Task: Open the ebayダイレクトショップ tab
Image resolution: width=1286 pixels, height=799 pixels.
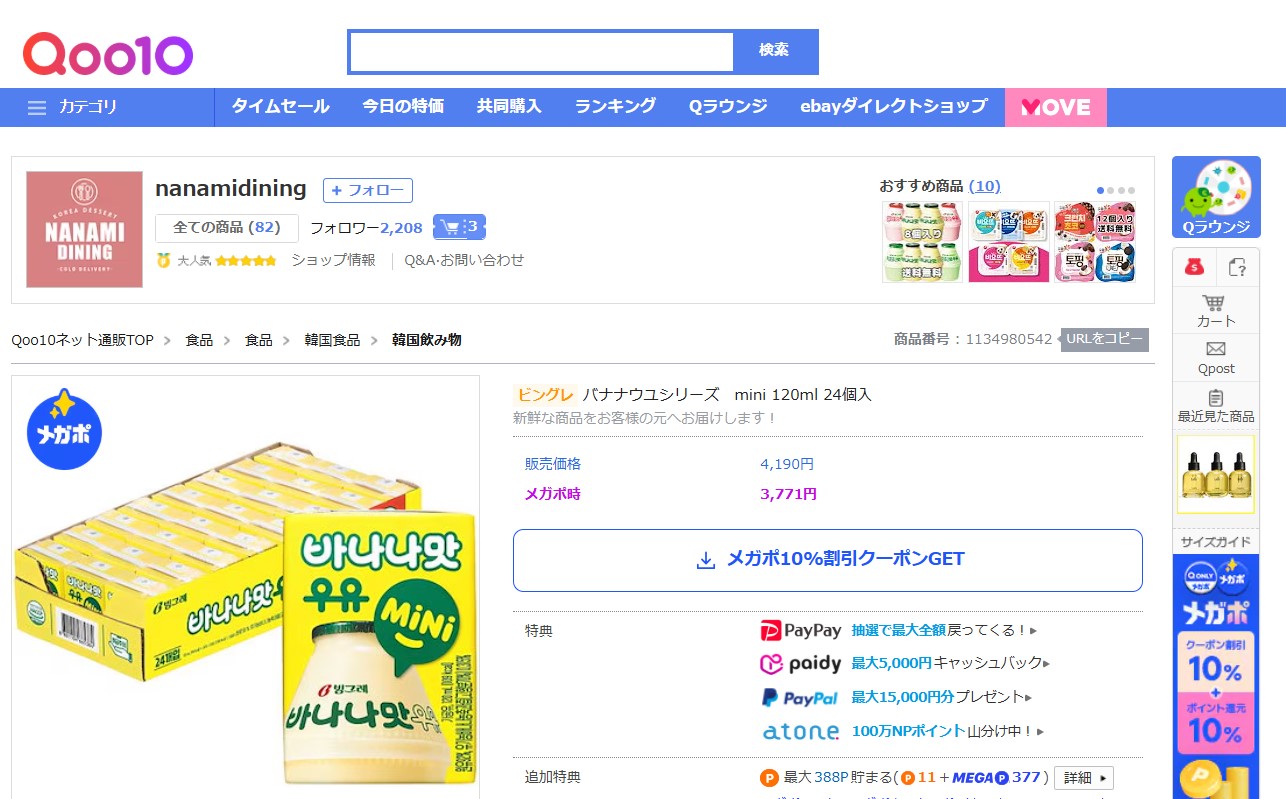Action: tap(894, 106)
